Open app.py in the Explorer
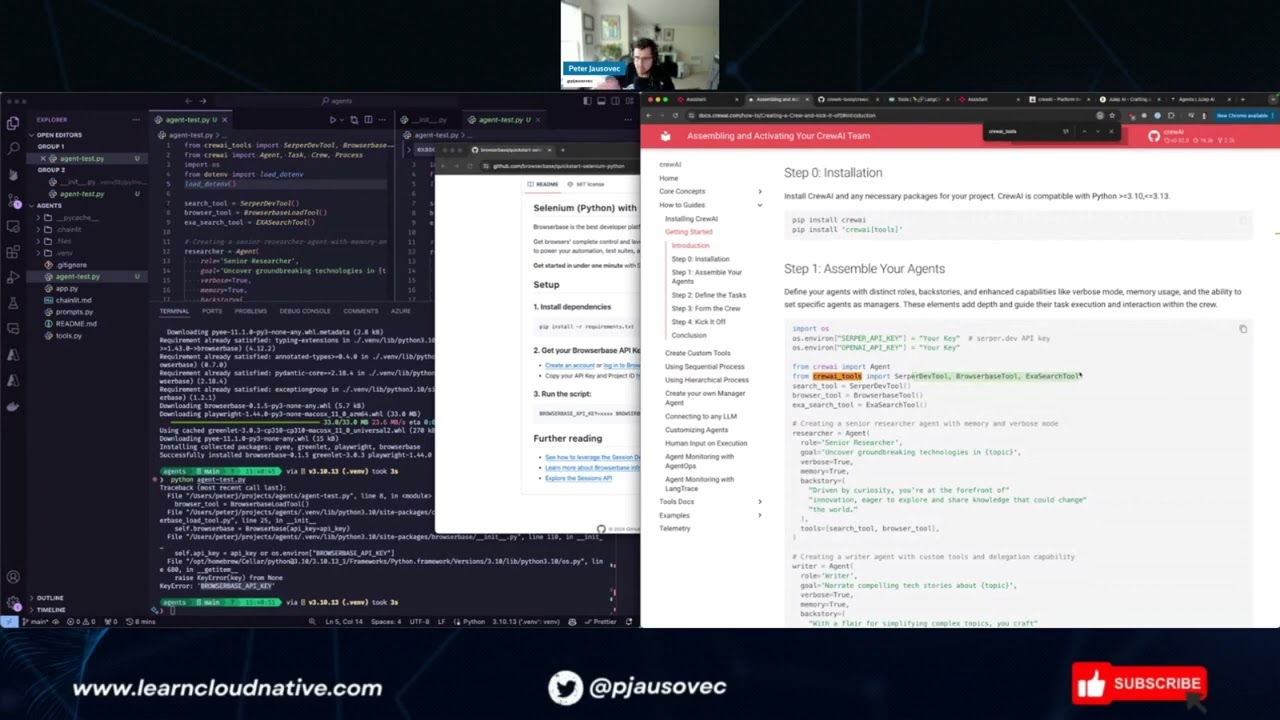This screenshot has width=1280, height=720. pyautogui.click(x=66, y=289)
